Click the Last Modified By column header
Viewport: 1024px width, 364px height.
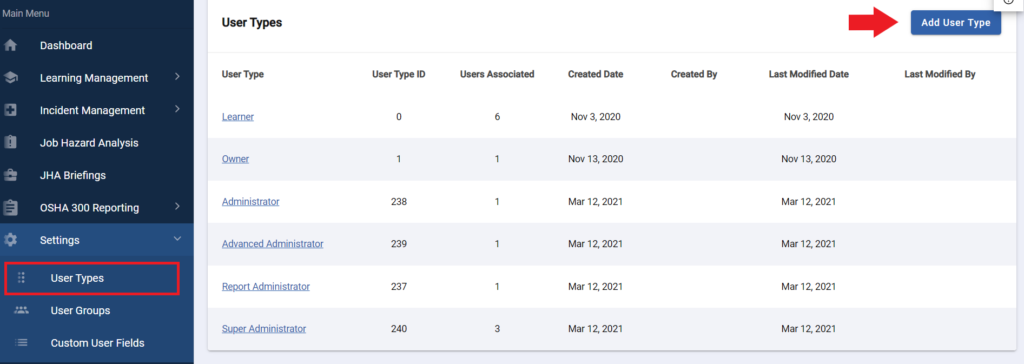[940, 74]
